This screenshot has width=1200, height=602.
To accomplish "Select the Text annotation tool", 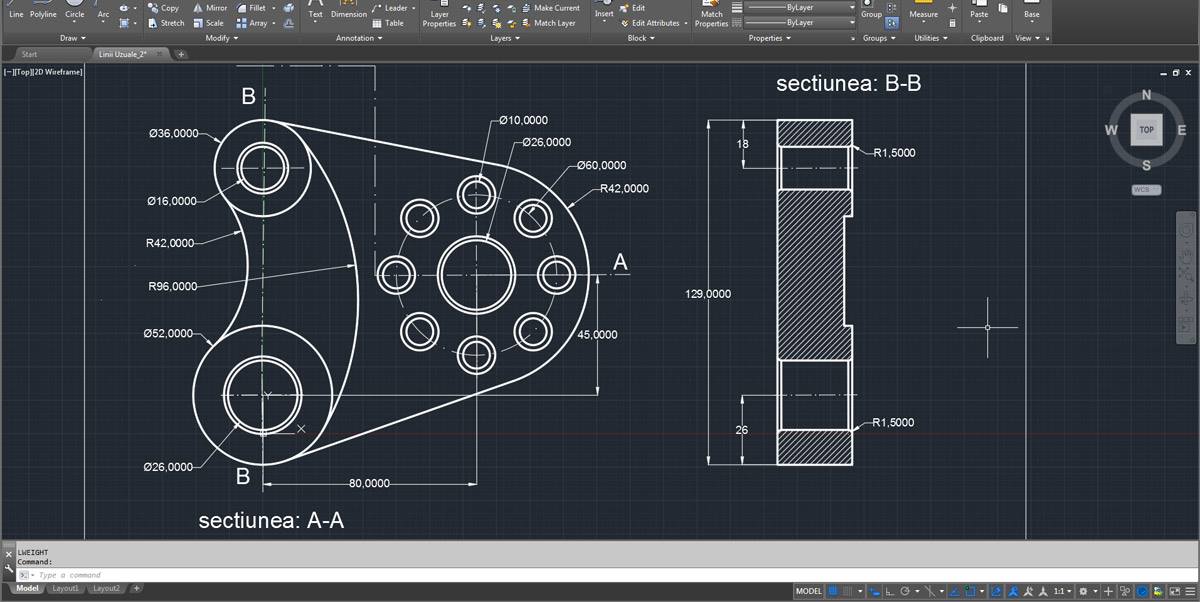I will pos(315,10).
